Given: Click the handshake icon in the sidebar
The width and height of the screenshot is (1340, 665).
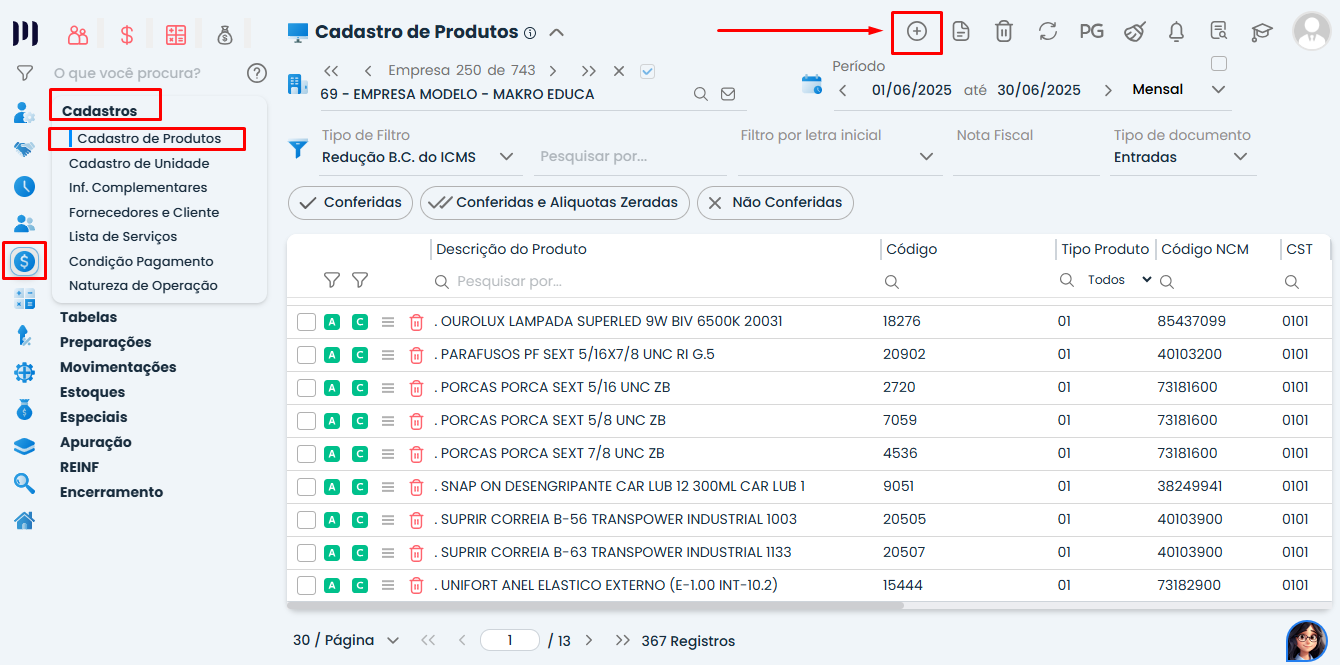Looking at the screenshot, I should (24, 150).
